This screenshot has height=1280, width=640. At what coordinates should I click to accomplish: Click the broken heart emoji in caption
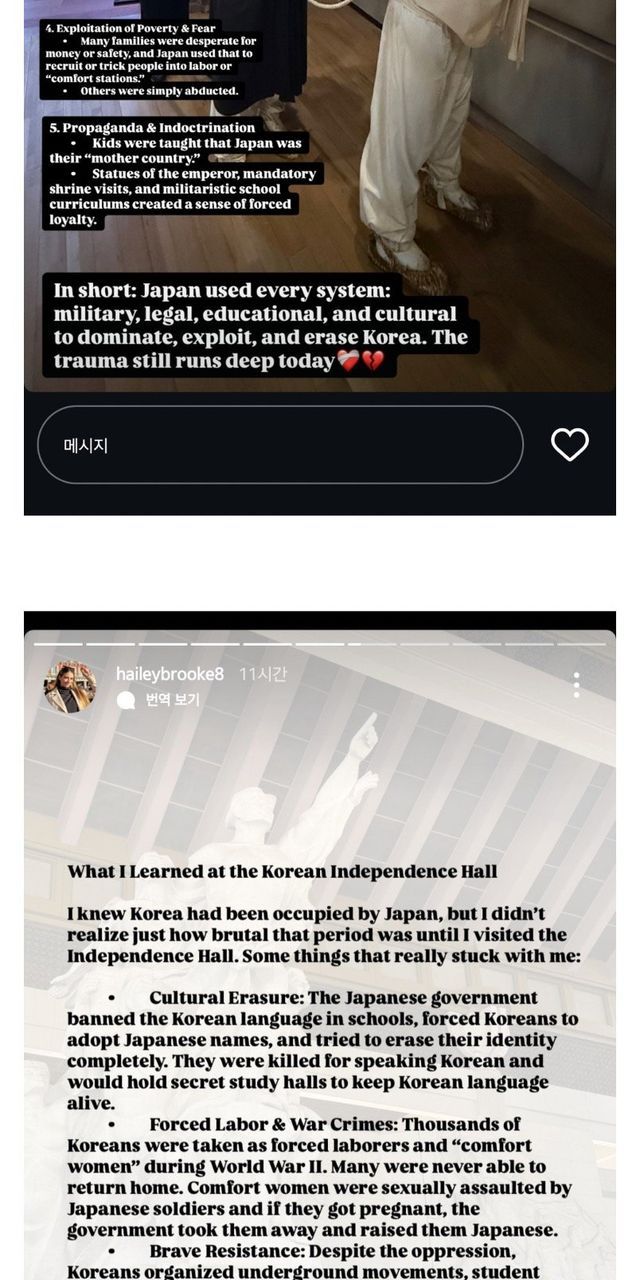[x=373, y=362]
